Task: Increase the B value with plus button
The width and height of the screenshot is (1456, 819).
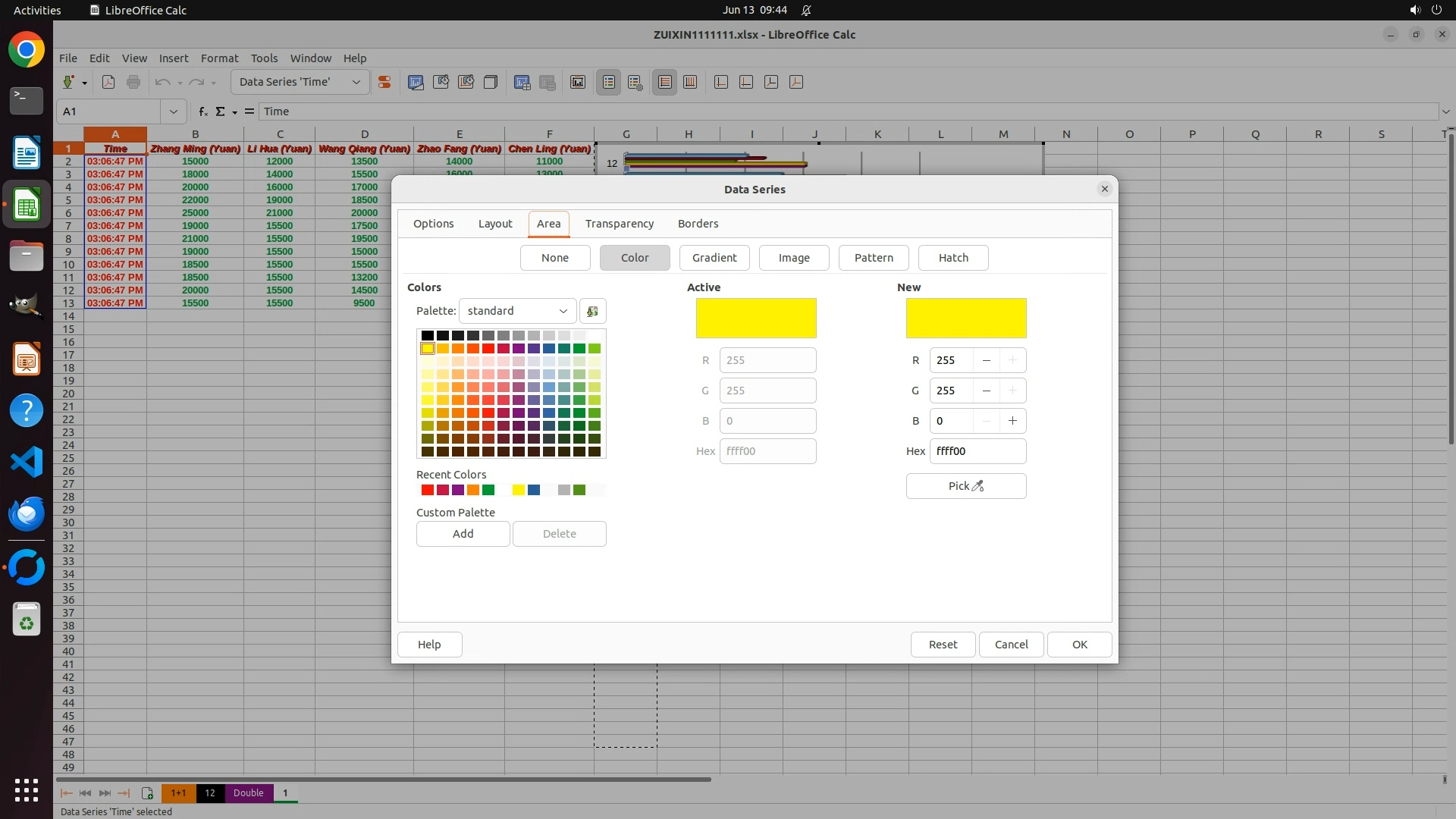Action: (x=1012, y=421)
